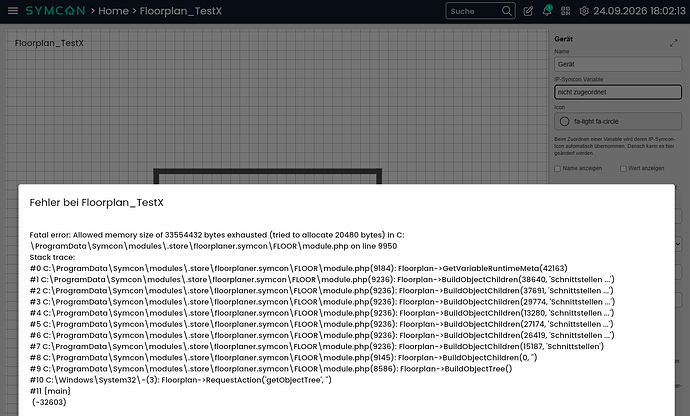This screenshot has width=690, height=416.
Task: Click stack line #1 BuildObjectChildren(38640
Action: point(322,280)
